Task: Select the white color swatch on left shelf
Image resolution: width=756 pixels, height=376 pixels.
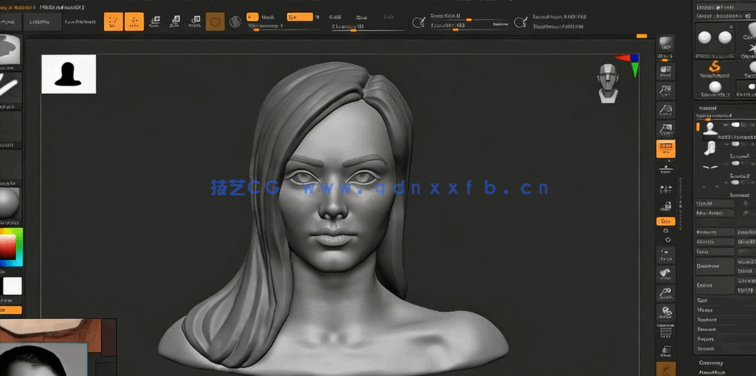Action: click(12, 286)
